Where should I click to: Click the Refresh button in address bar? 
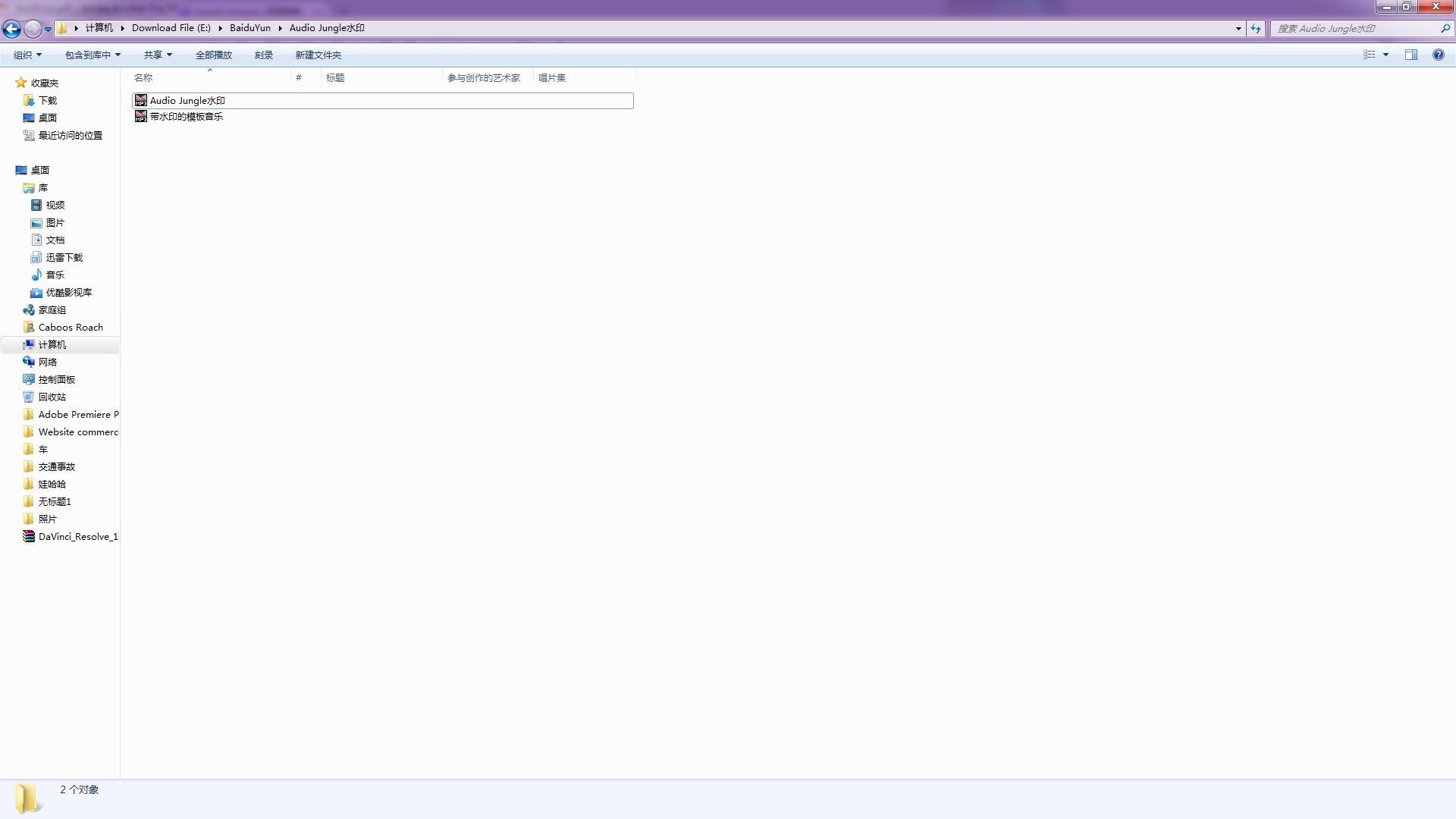[x=1256, y=28]
